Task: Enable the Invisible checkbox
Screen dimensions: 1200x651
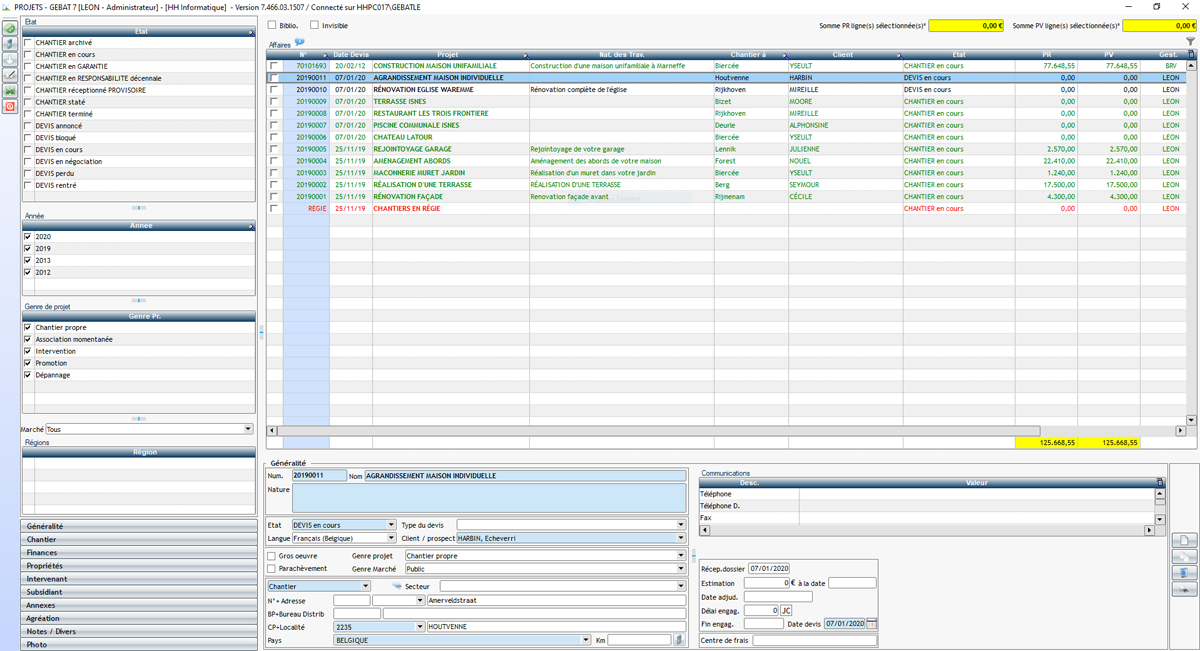Action: coord(315,25)
